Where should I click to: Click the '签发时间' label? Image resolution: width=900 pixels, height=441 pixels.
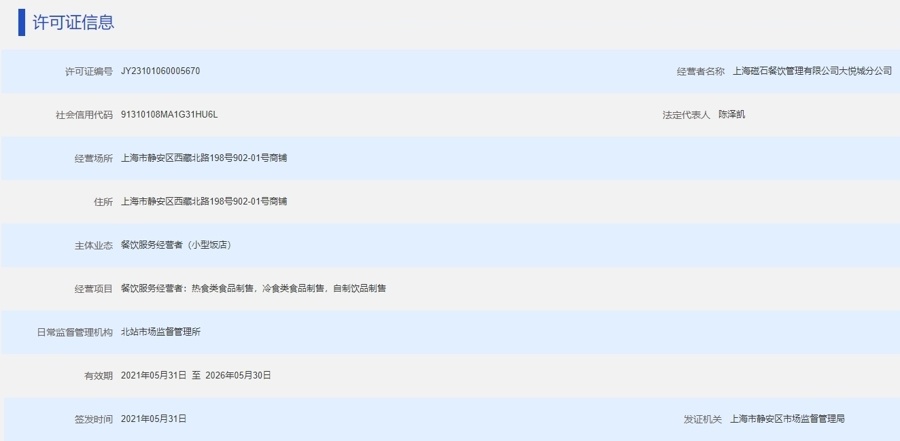(x=94, y=419)
